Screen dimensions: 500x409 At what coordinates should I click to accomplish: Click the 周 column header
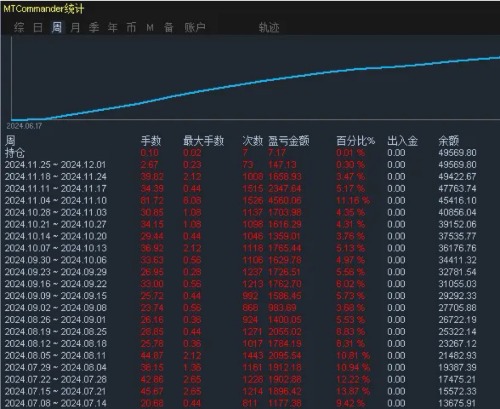coord(10,141)
